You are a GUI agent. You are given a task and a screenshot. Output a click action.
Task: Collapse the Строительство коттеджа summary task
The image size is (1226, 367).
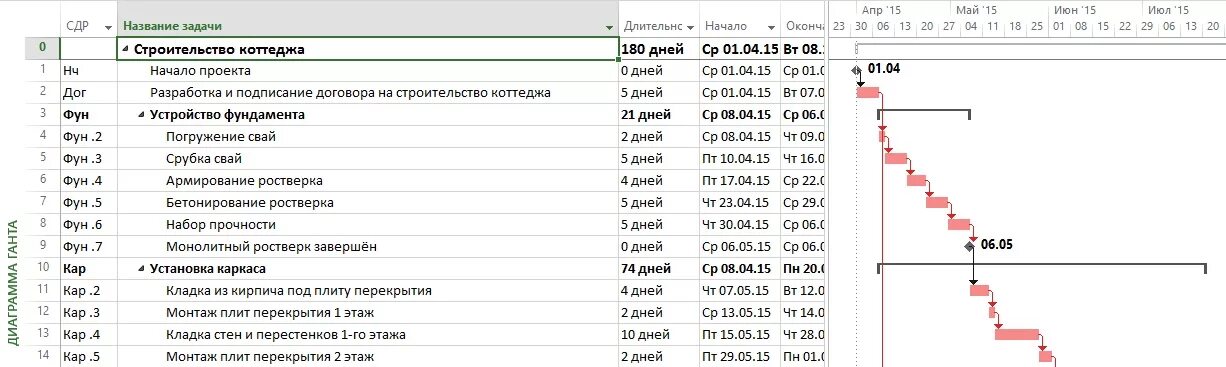[125, 49]
